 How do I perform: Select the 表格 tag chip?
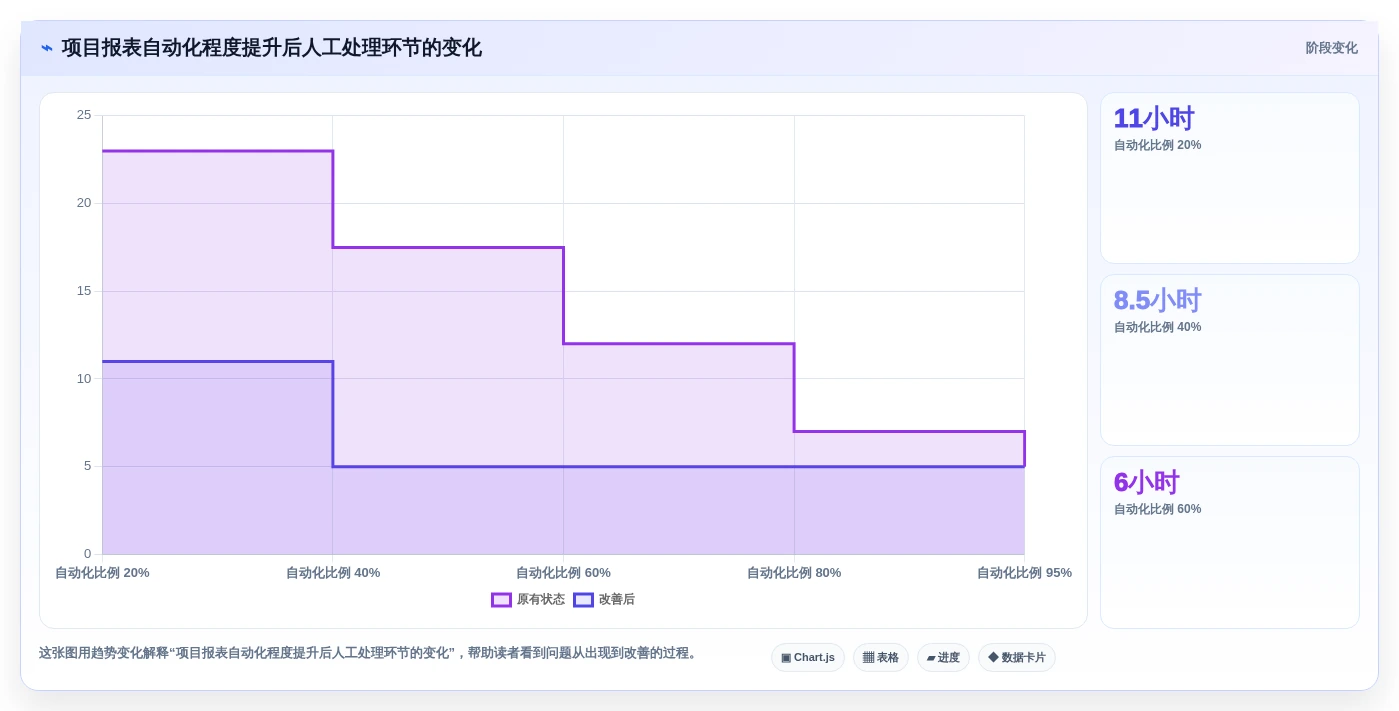[x=881, y=658]
